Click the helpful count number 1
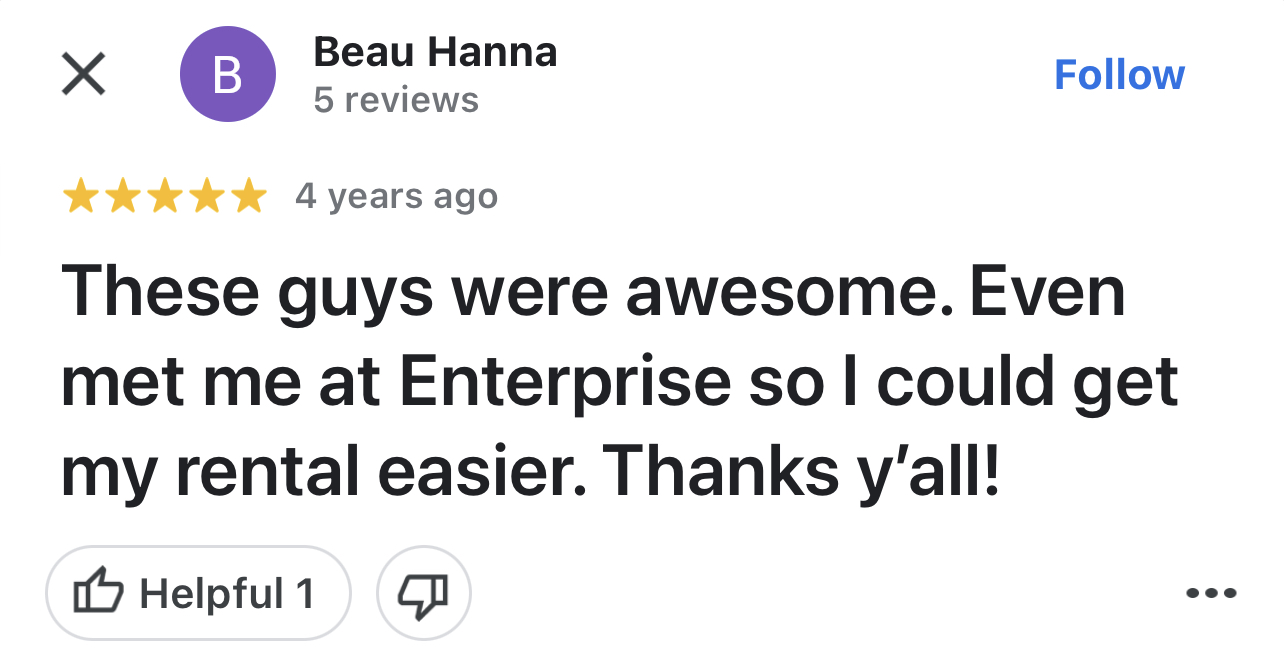 click(304, 593)
